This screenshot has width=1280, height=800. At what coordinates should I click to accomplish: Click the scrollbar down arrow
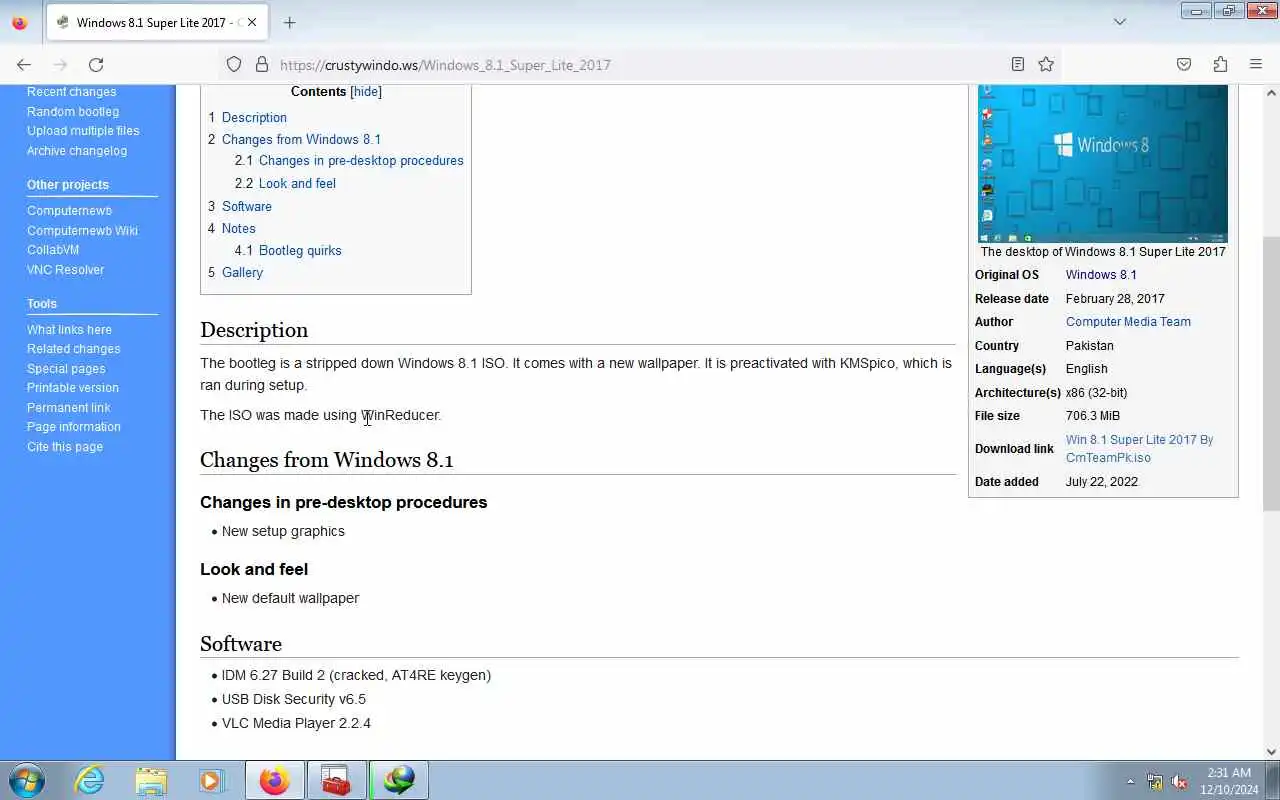pos(1271,752)
